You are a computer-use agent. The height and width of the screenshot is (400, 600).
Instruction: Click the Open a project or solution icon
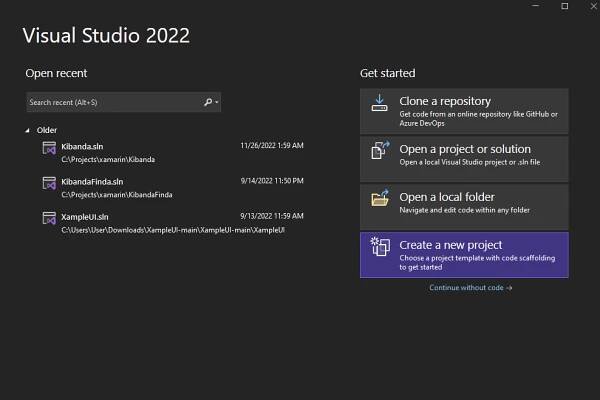click(380, 150)
